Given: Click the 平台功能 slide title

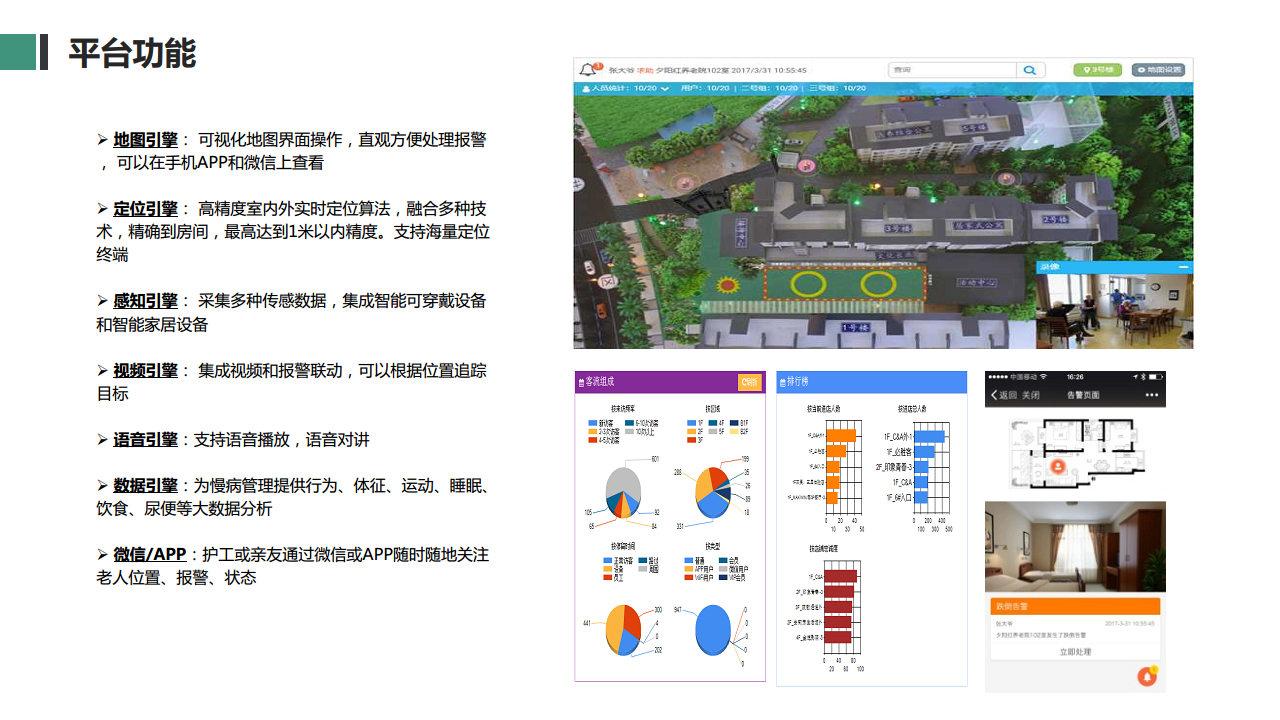Looking at the screenshot, I should coord(132,52).
